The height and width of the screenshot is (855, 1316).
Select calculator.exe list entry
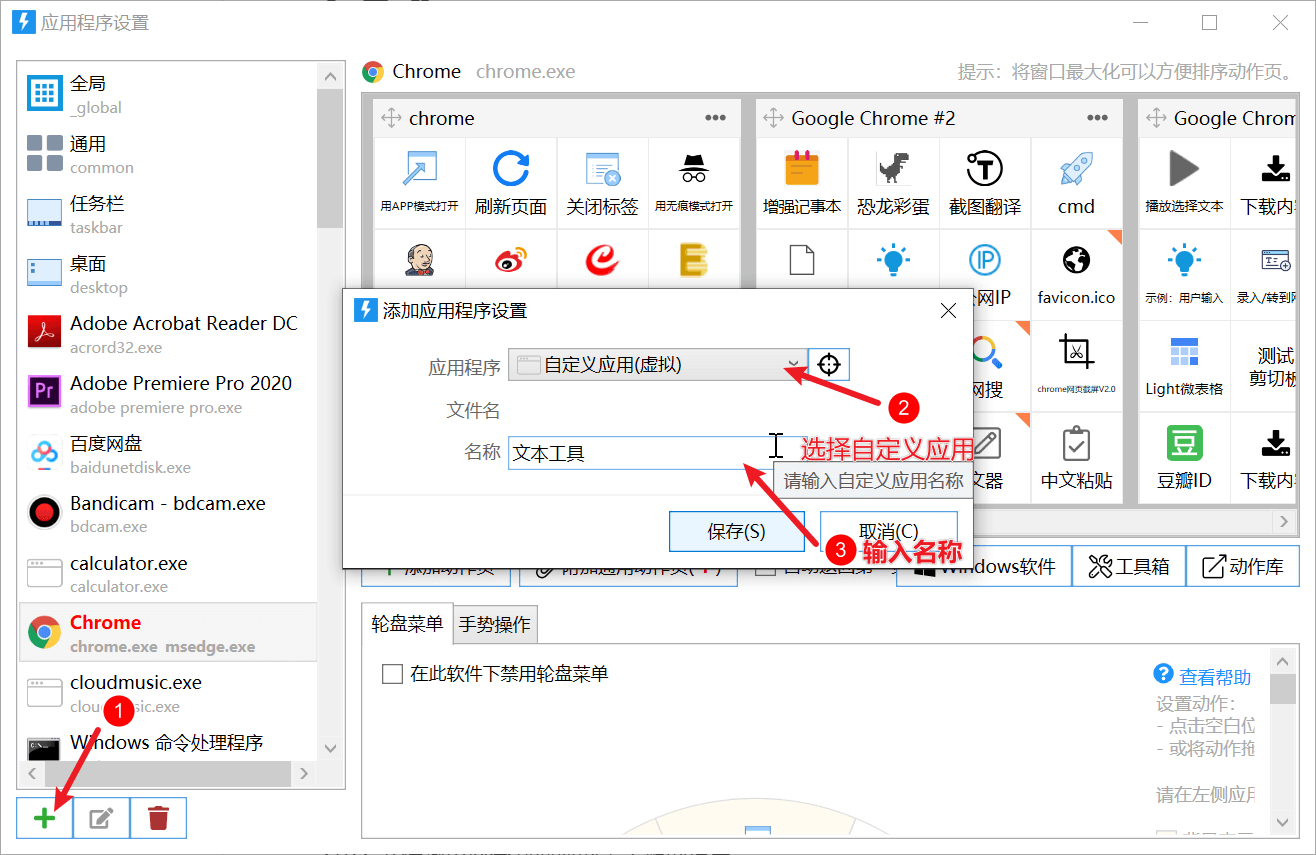coord(168,574)
